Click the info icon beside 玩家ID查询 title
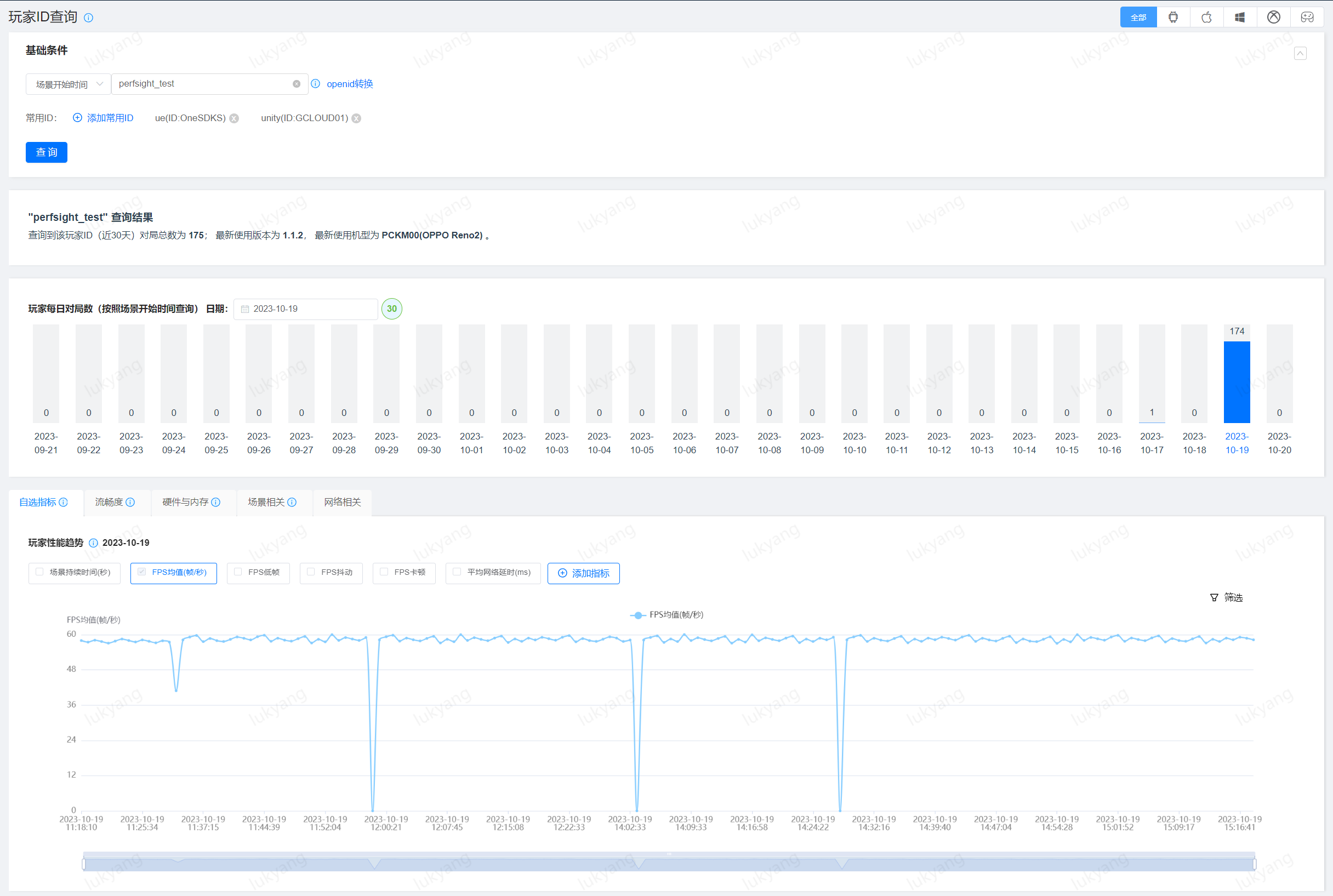The height and width of the screenshot is (896, 1333). 89,18
